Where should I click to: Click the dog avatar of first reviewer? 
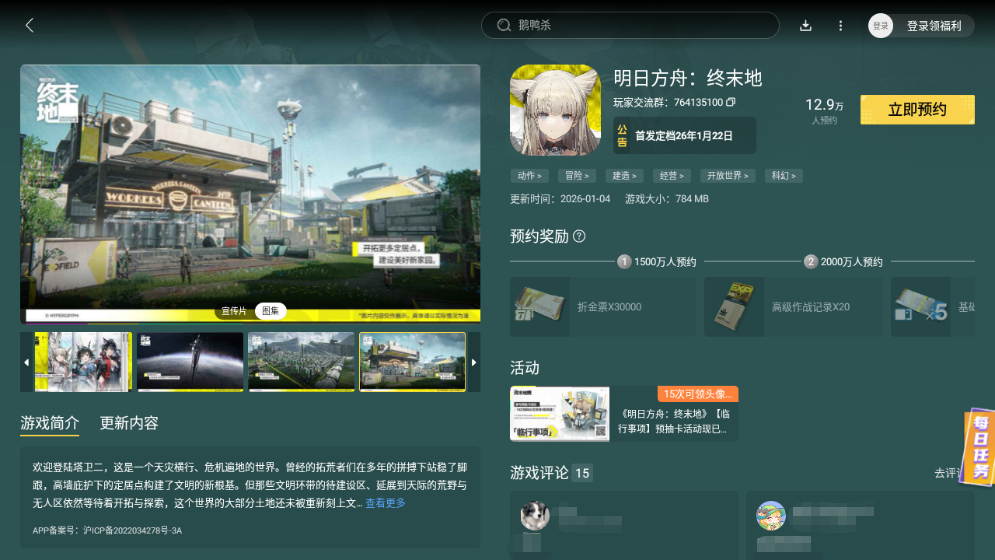535,515
